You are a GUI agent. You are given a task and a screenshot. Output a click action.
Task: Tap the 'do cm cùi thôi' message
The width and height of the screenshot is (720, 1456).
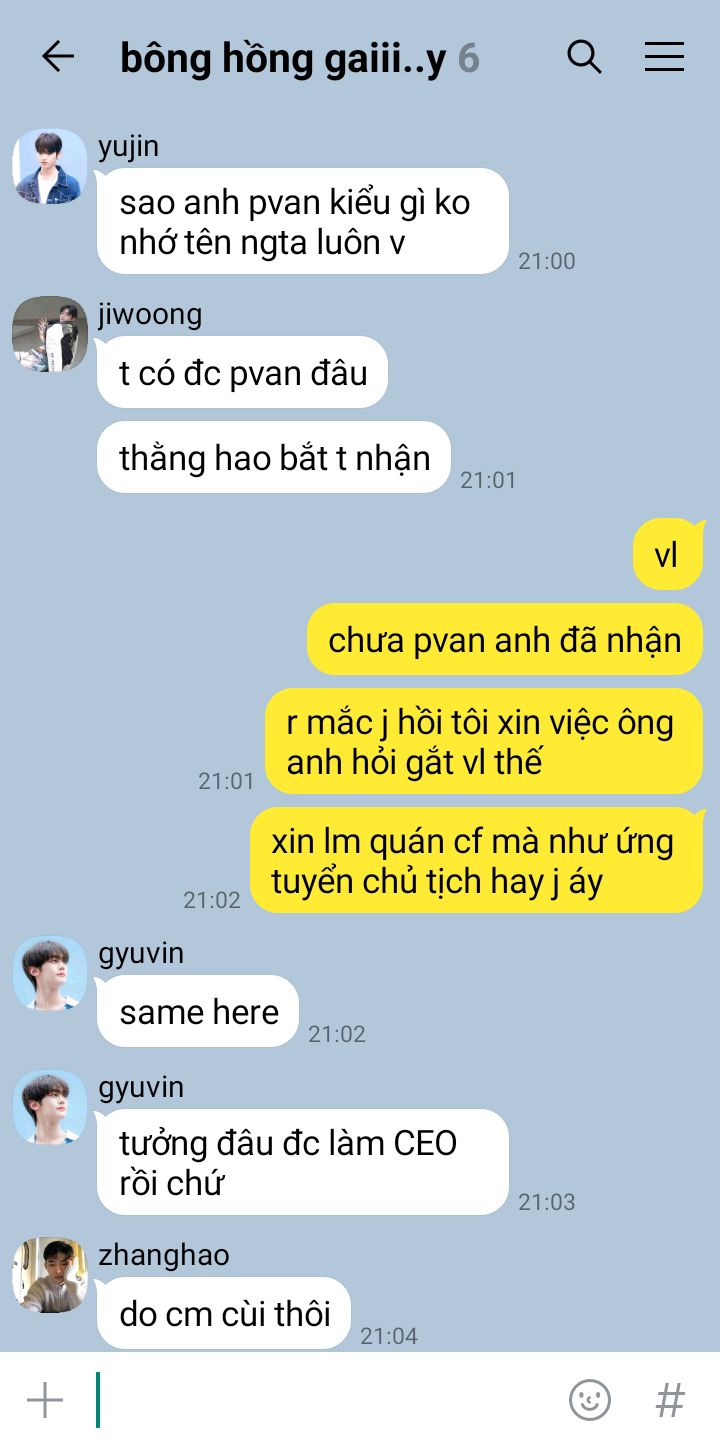coord(224,1313)
